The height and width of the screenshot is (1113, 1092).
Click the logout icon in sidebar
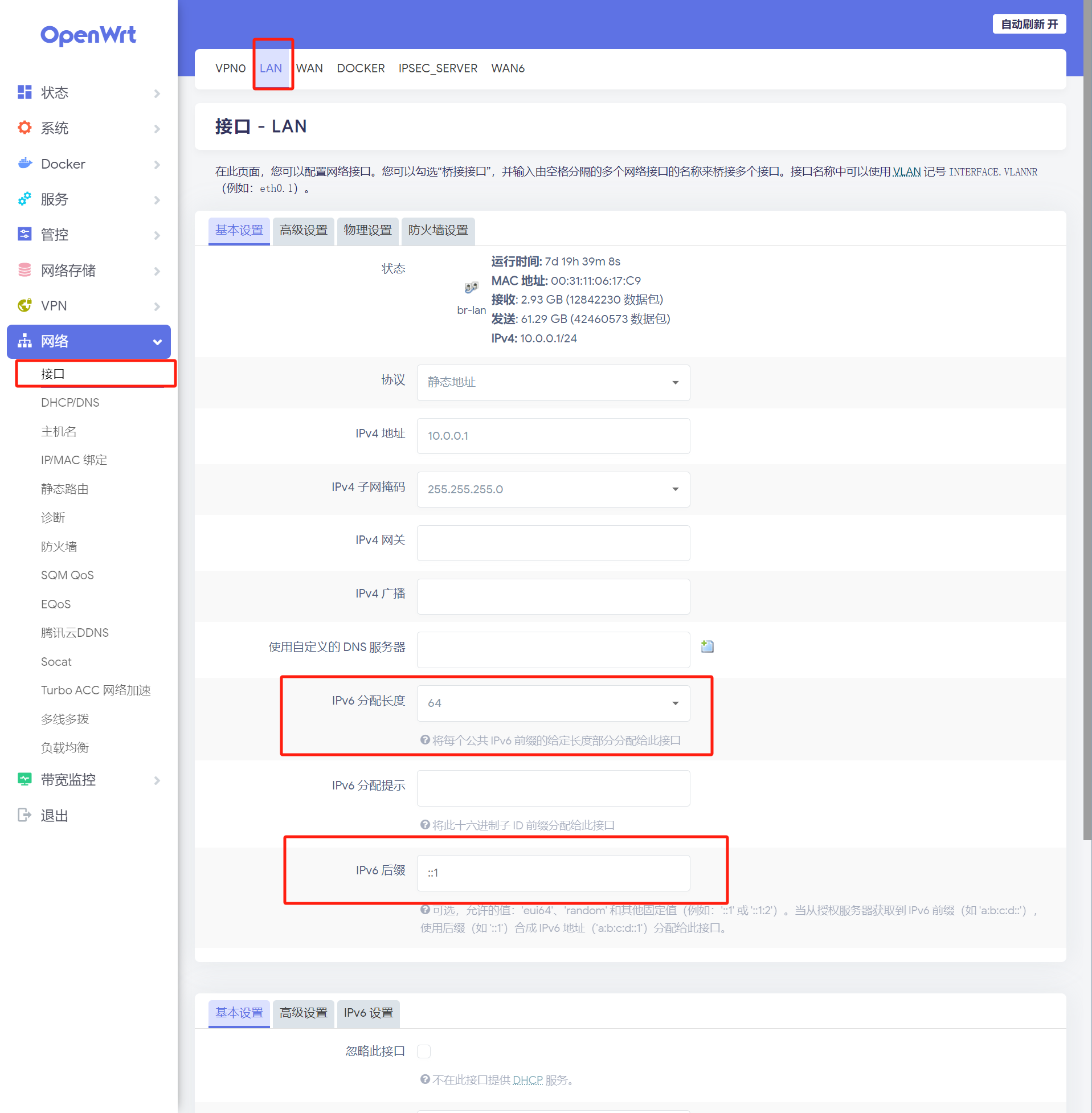(24, 815)
